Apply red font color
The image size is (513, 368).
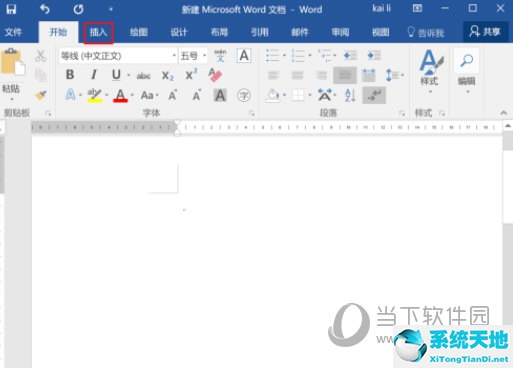[x=120, y=96]
